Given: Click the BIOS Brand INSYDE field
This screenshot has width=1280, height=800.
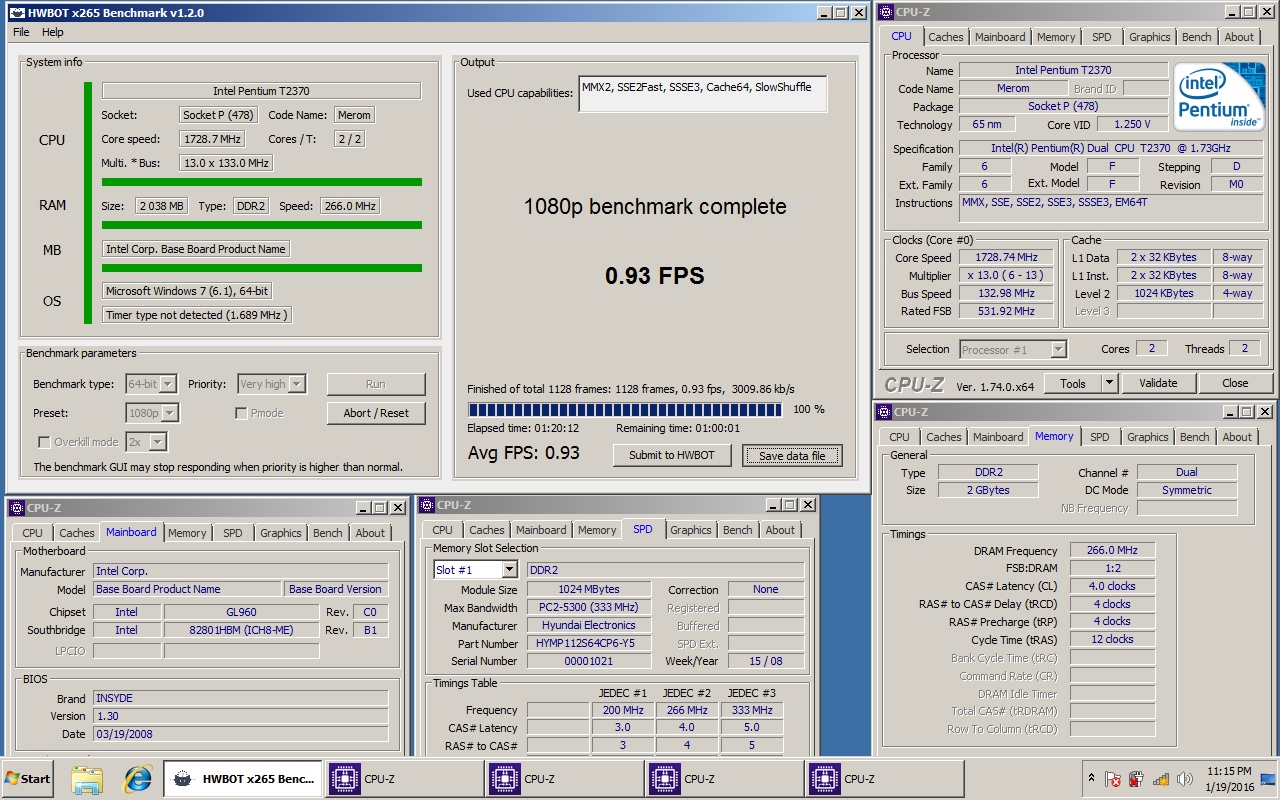Looking at the screenshot, I should click(241, 698).
